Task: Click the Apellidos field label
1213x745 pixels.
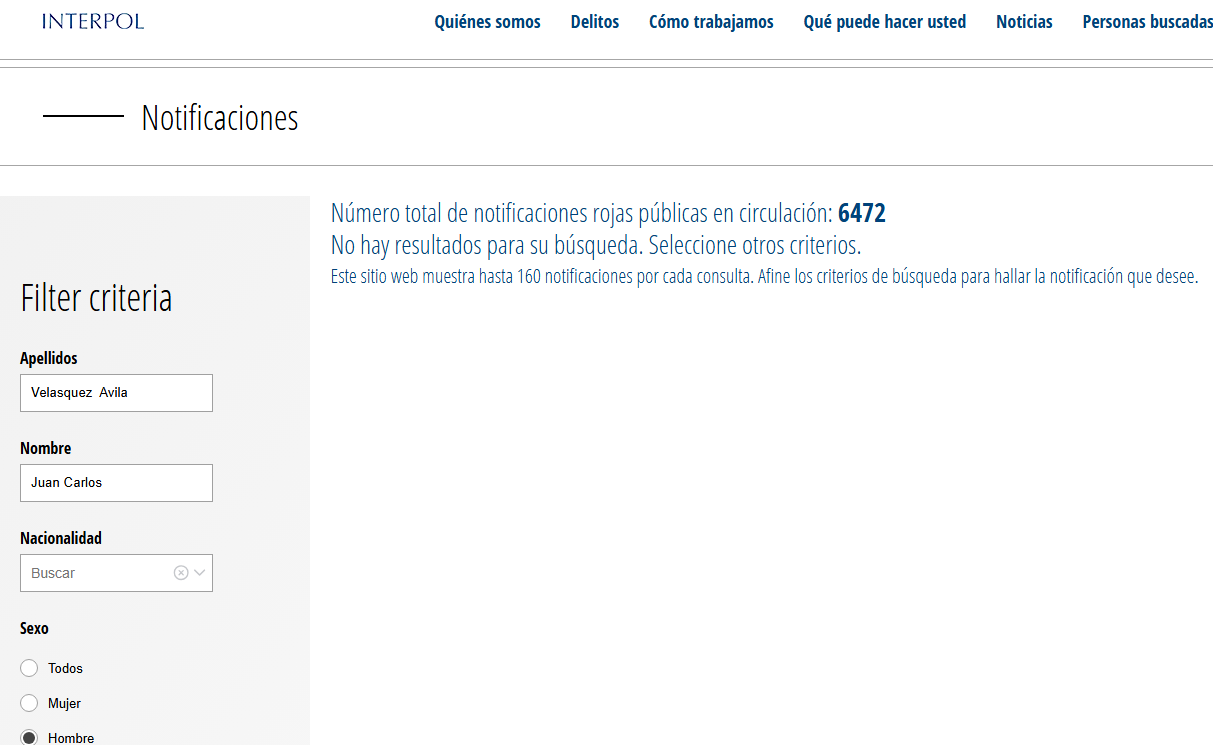Action: [49, 358]
